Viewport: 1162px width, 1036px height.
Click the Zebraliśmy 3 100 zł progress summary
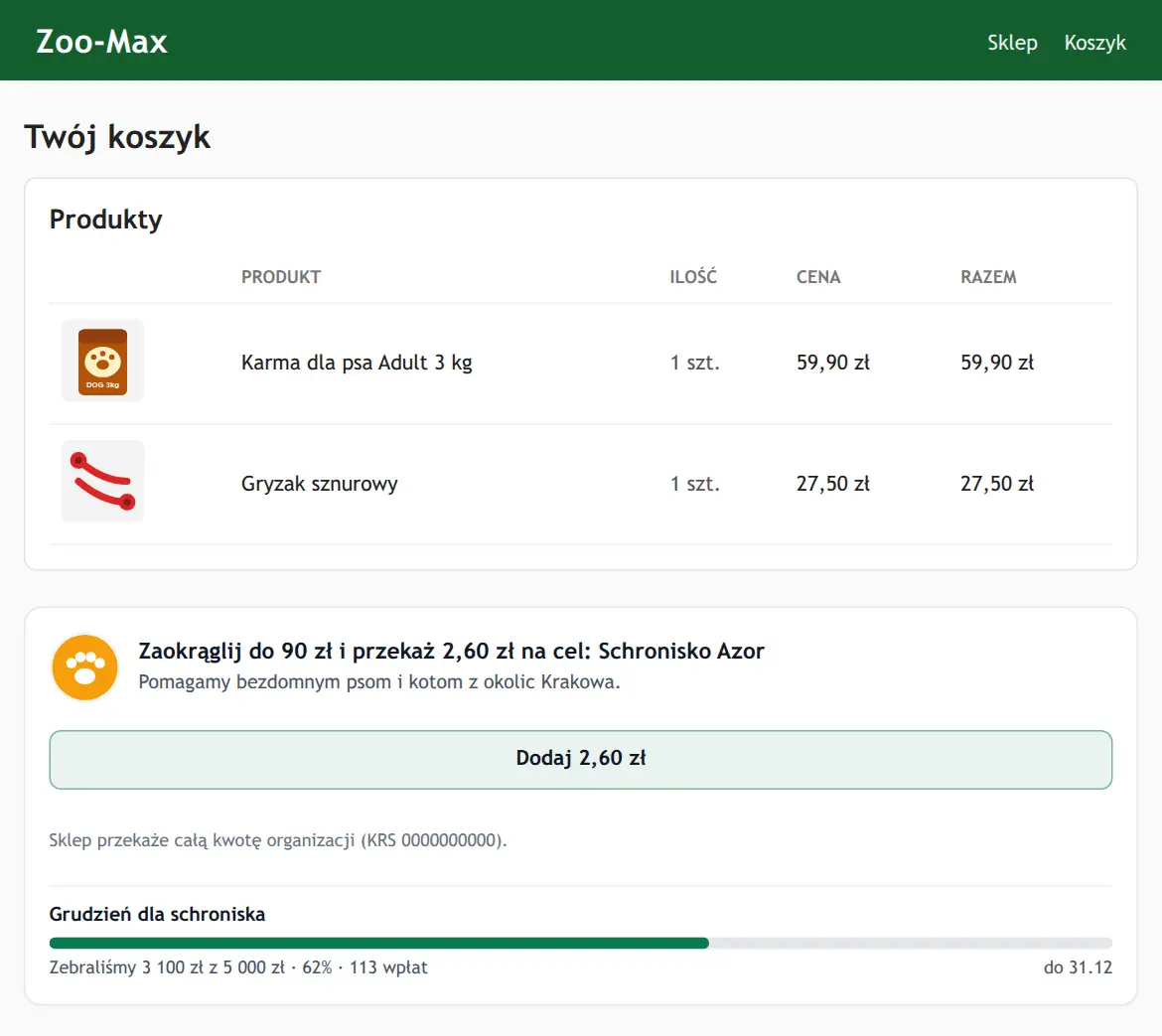(238, 967)
